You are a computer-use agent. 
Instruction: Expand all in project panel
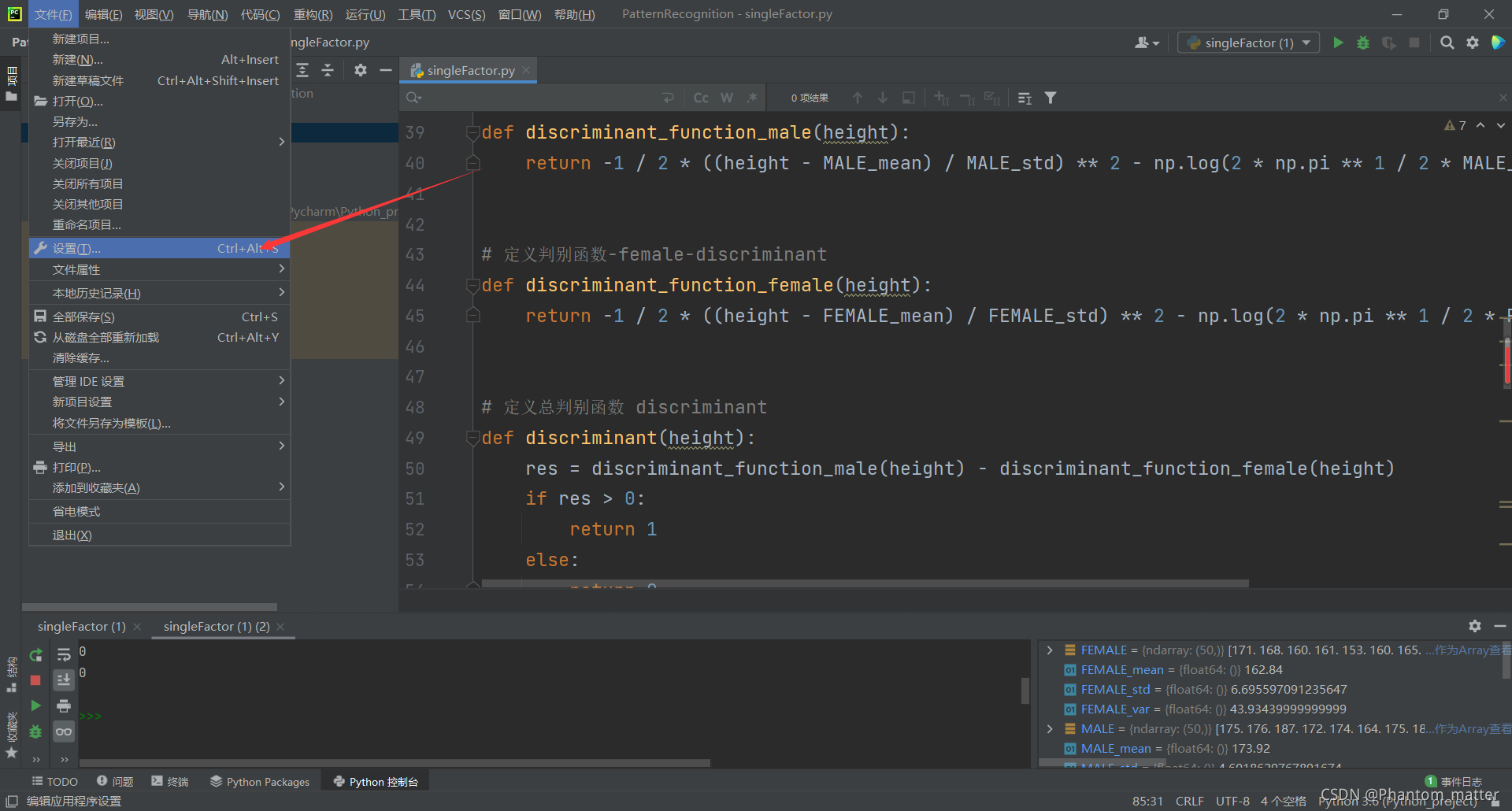[x=302, y=70]
